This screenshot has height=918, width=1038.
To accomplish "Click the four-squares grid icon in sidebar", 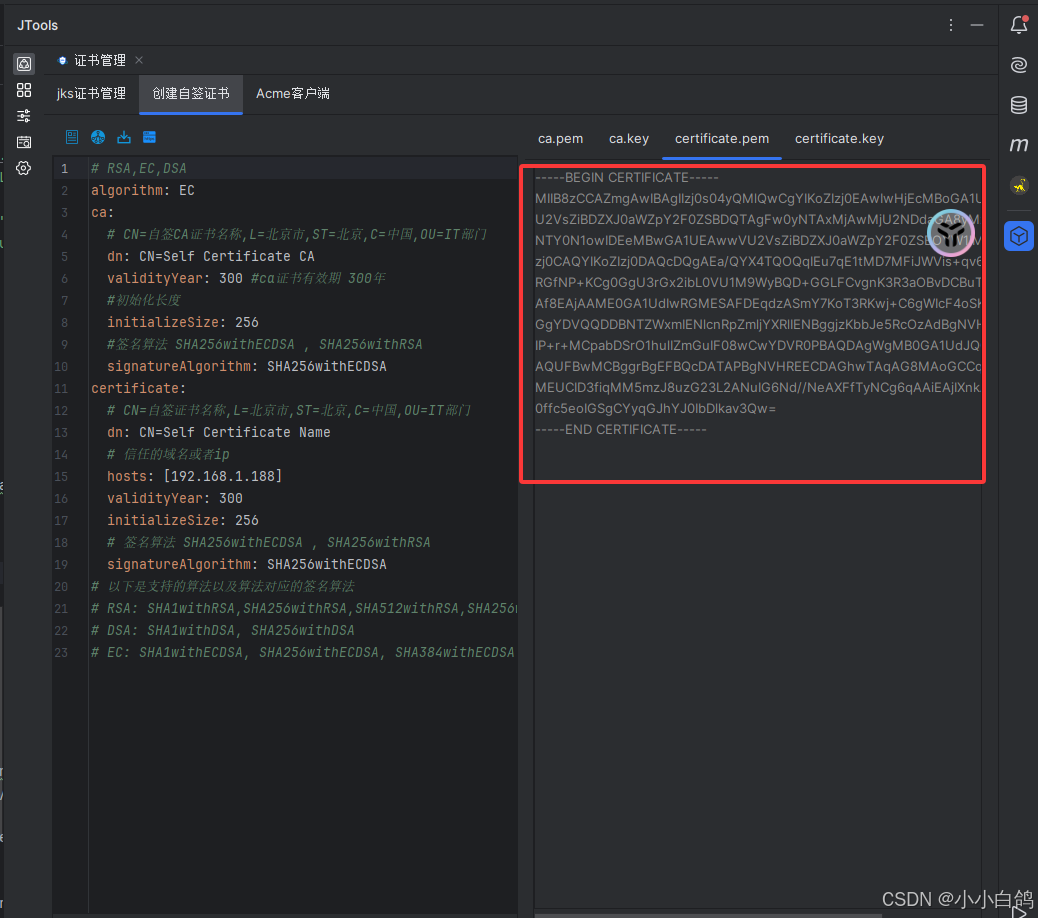I will point(24,90).
